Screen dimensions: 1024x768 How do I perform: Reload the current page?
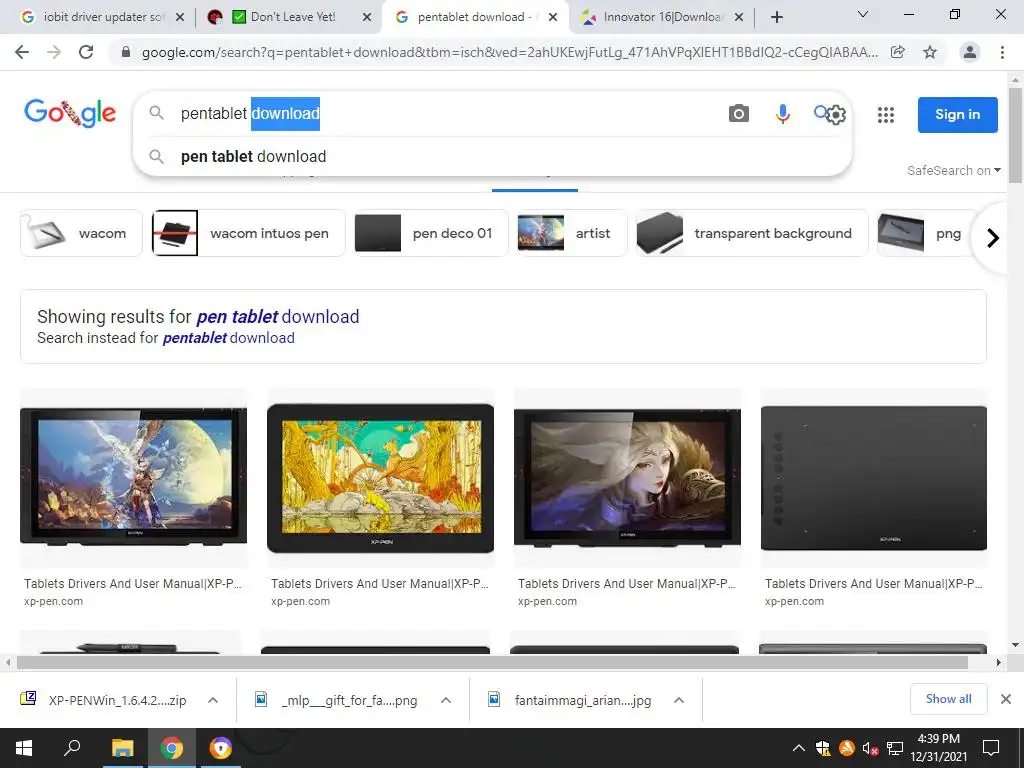tap(86, 52)
